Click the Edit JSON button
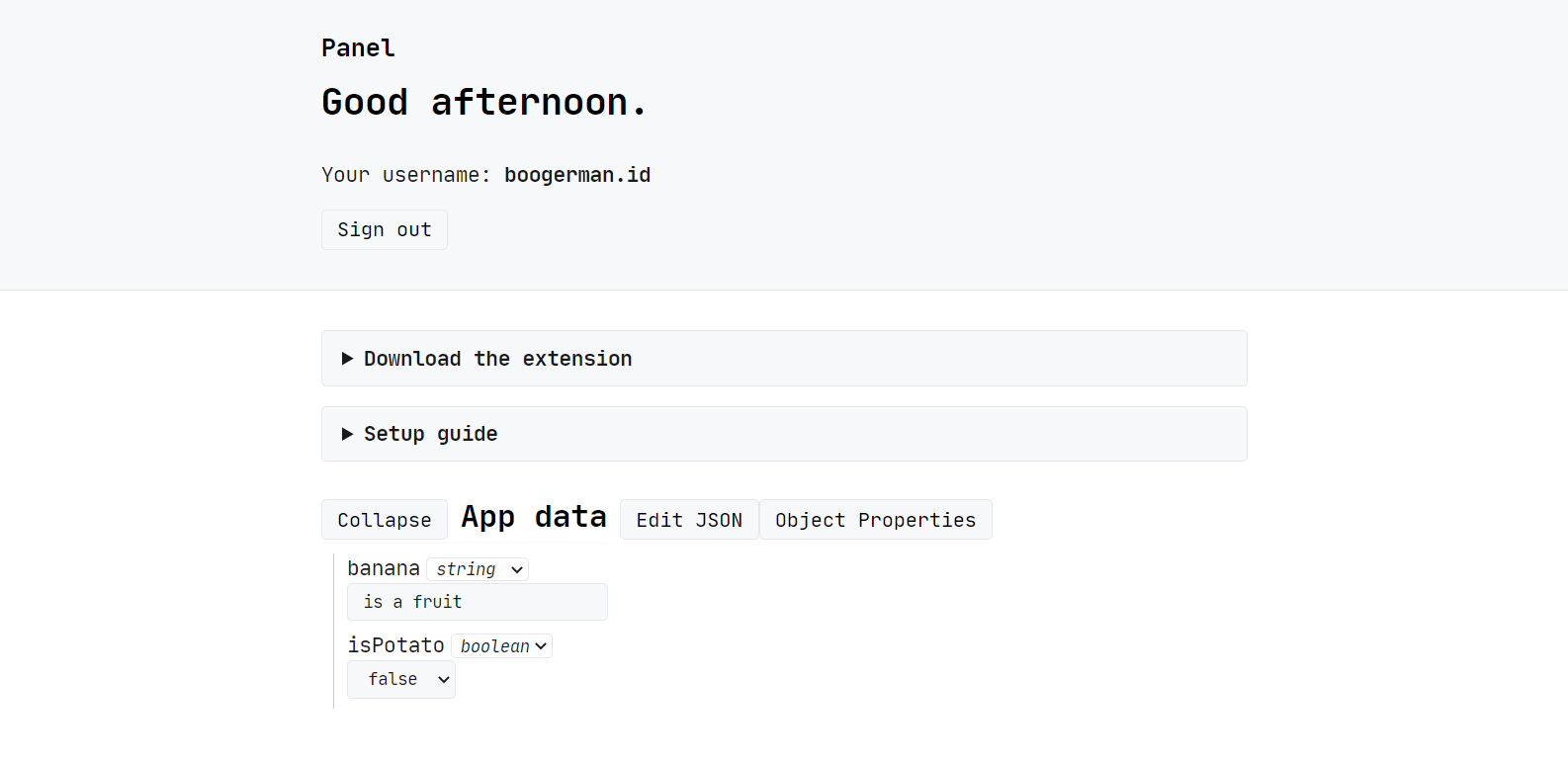Screen dimensions: 1568x764 pos(689,519)
